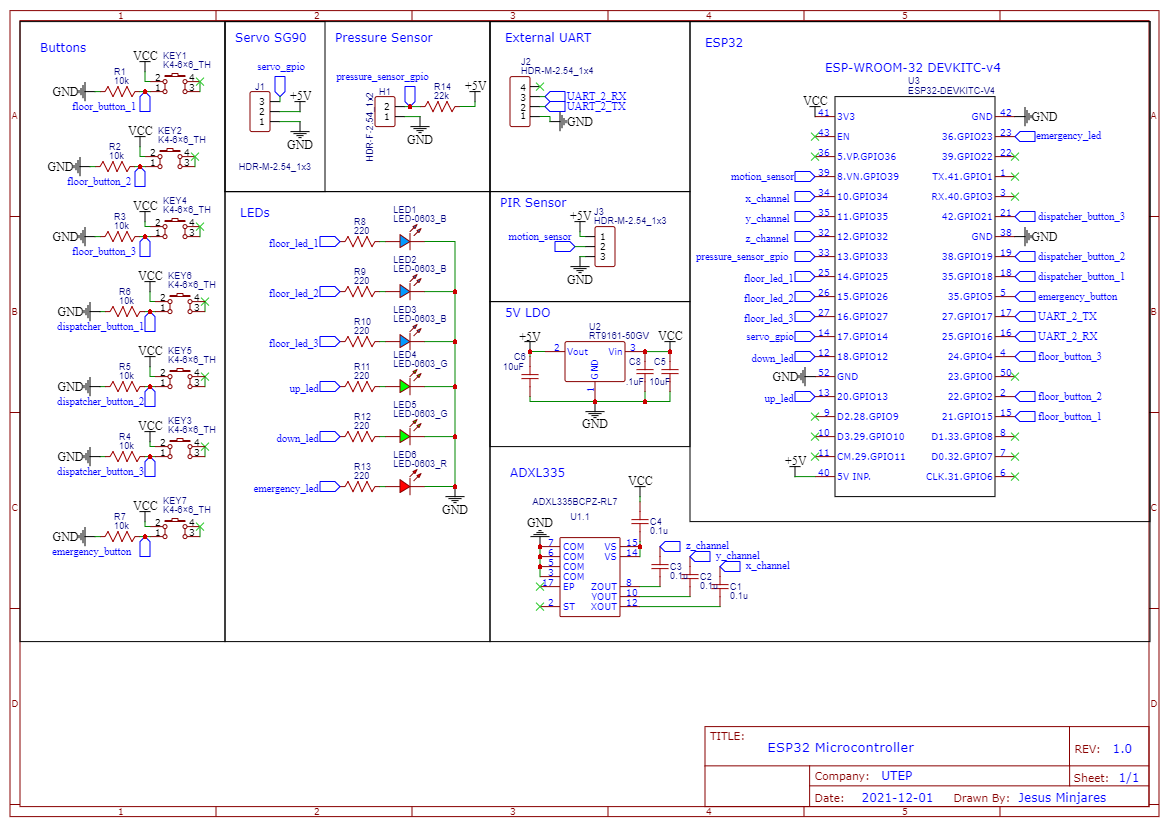Select the down_led label in LEDs section

[x=297, y=438]
